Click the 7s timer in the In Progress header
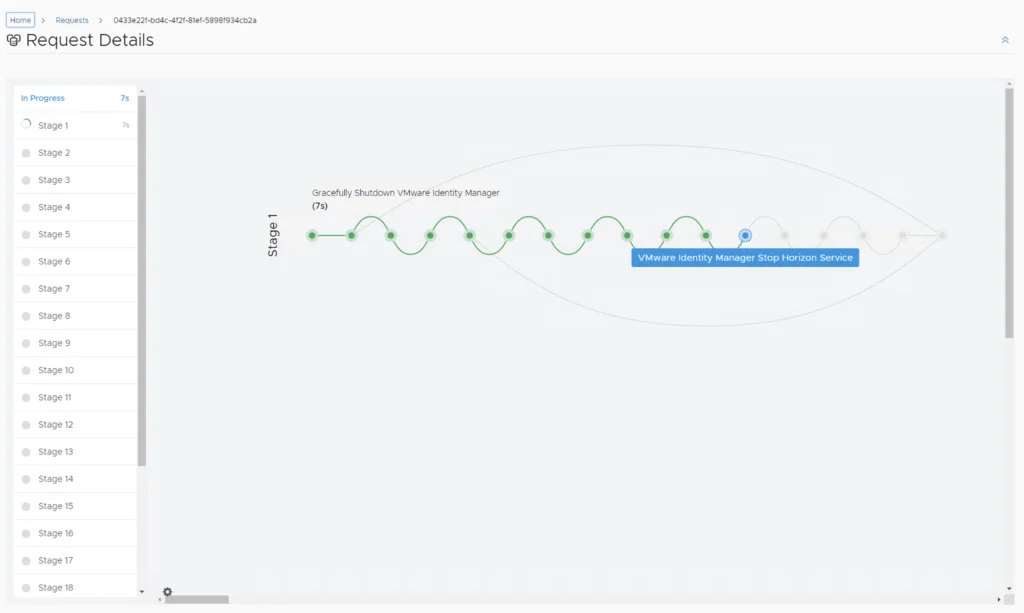 click(x=125, y=98)
